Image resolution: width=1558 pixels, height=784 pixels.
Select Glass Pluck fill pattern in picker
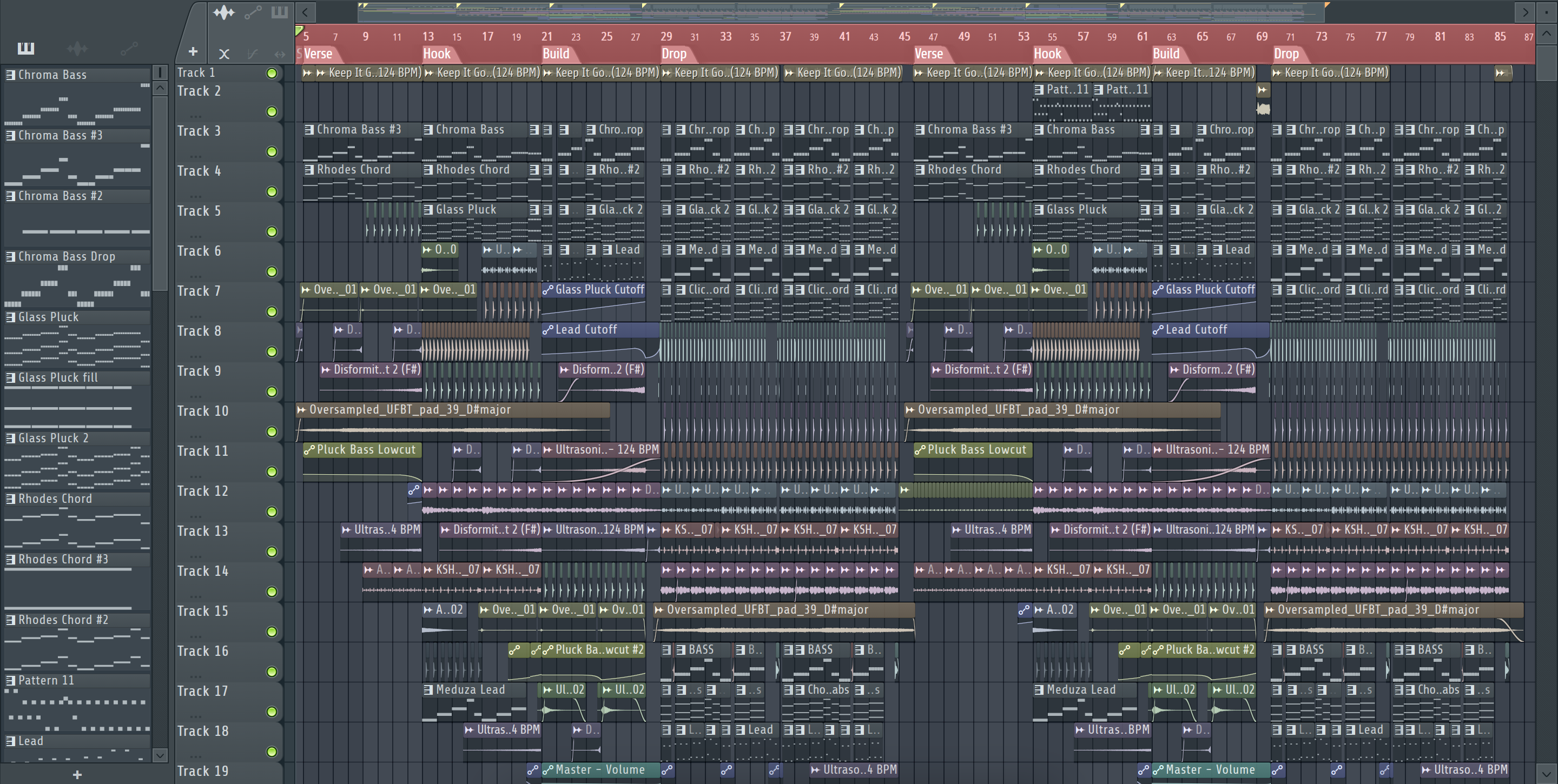pos(77,377)
